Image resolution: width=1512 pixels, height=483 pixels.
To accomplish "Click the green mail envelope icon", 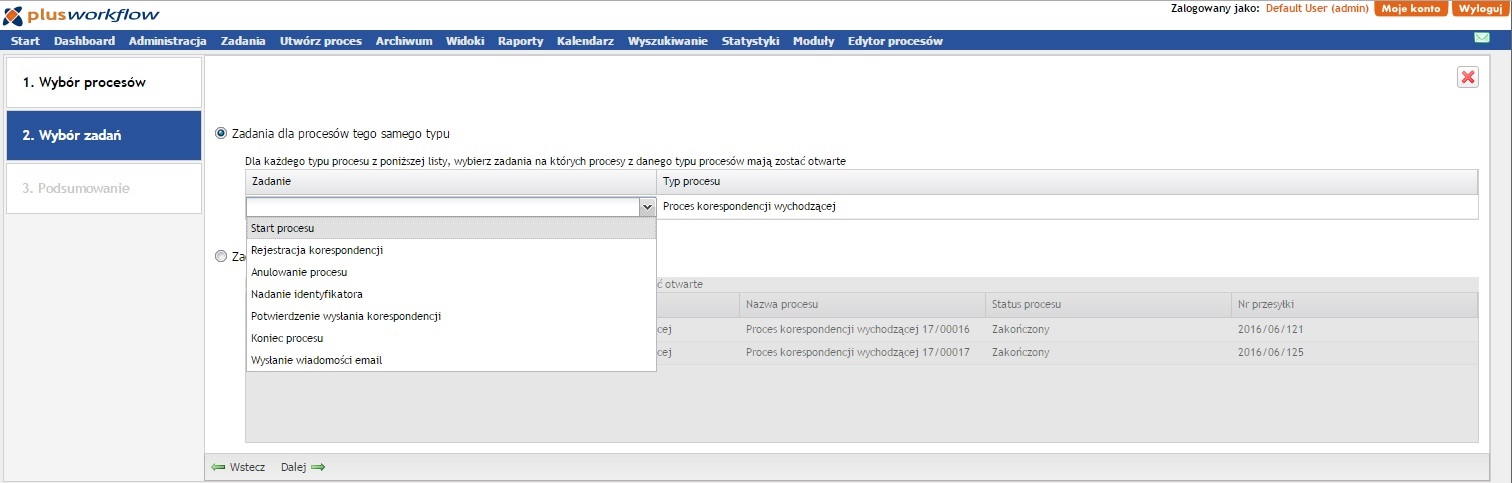I will pos(1482,38).
